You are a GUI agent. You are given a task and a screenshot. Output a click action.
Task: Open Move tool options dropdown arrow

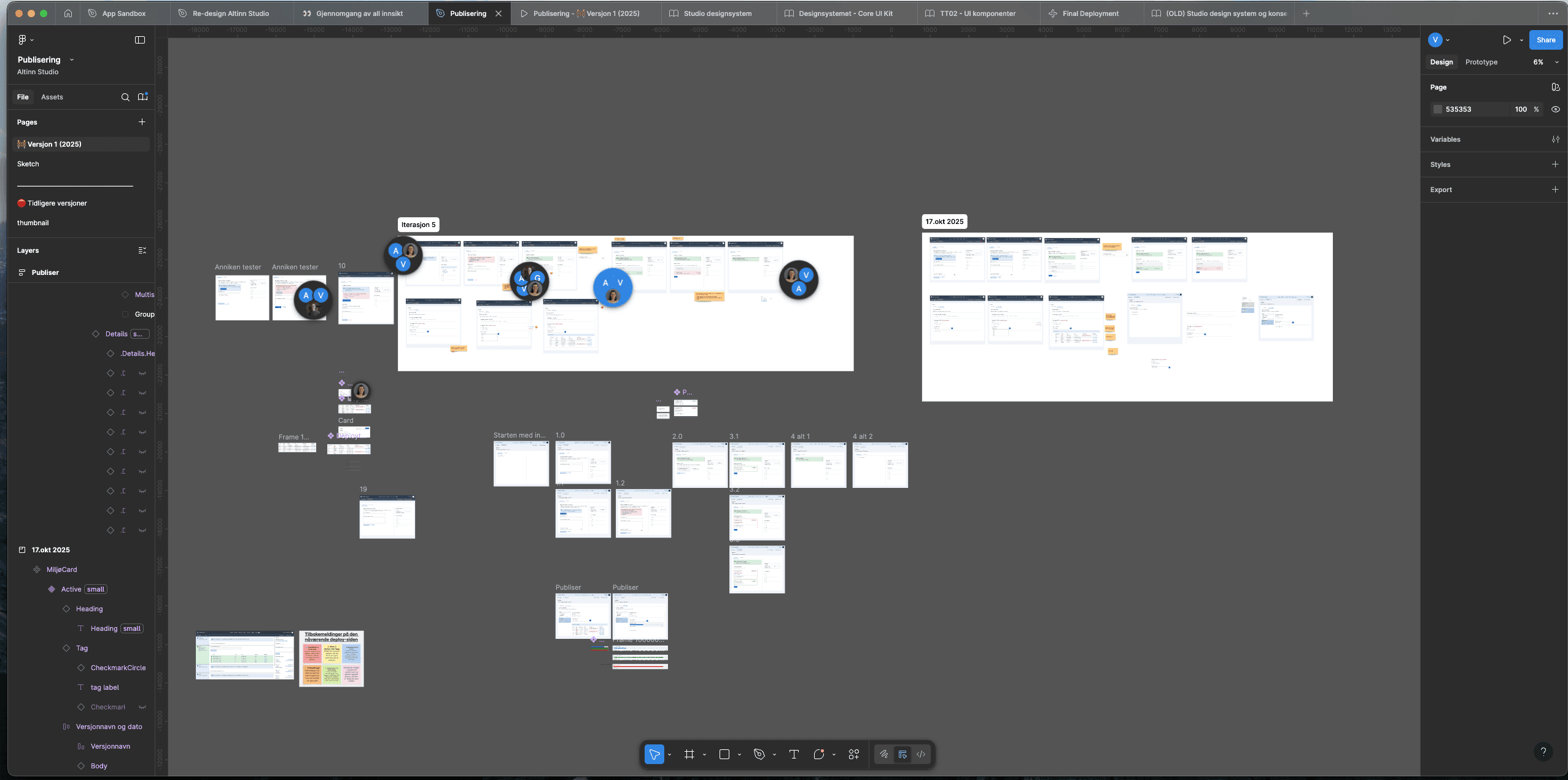[x=669, y=754]
